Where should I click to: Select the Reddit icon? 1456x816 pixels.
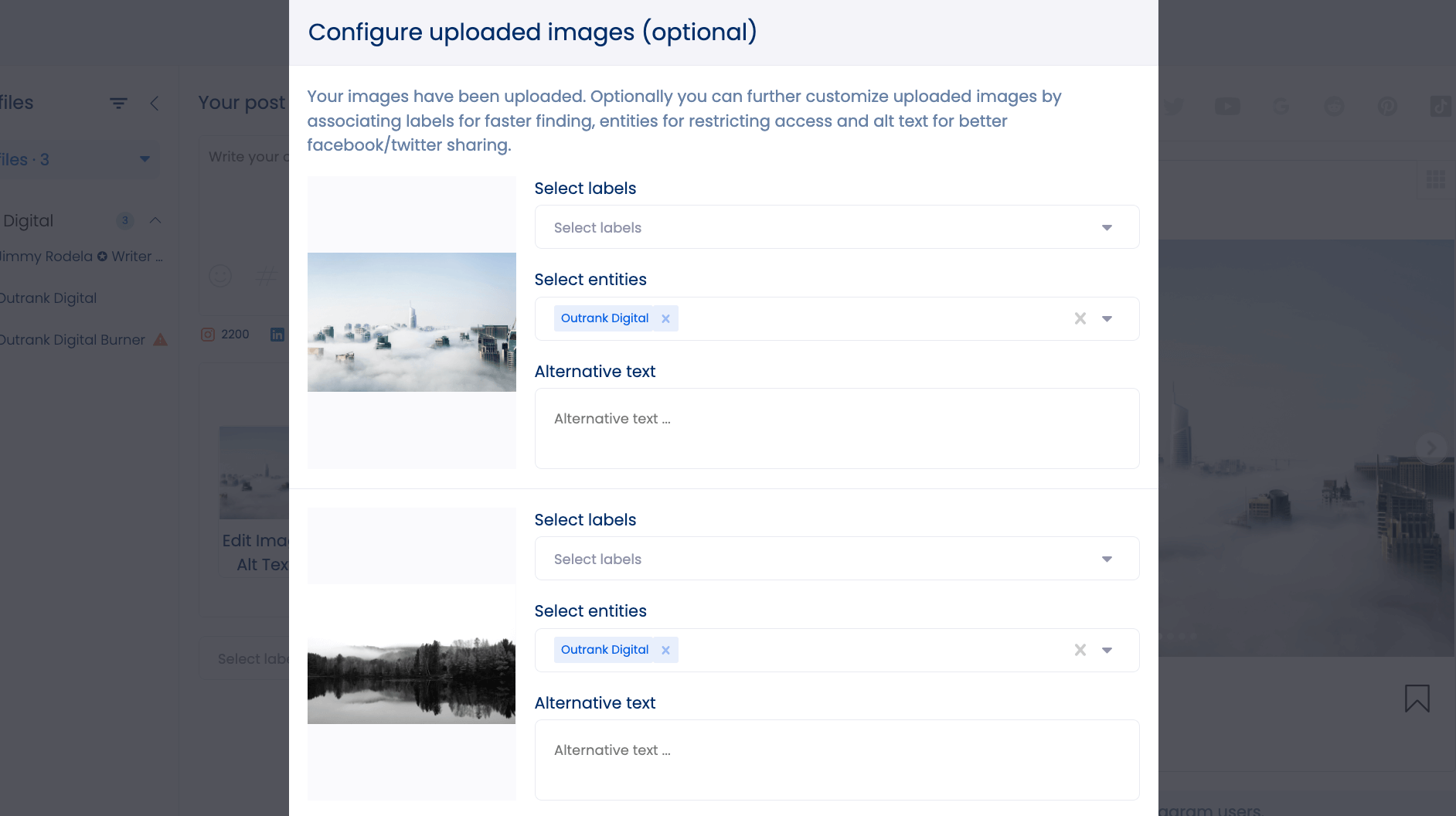(x=1335, y=106)
